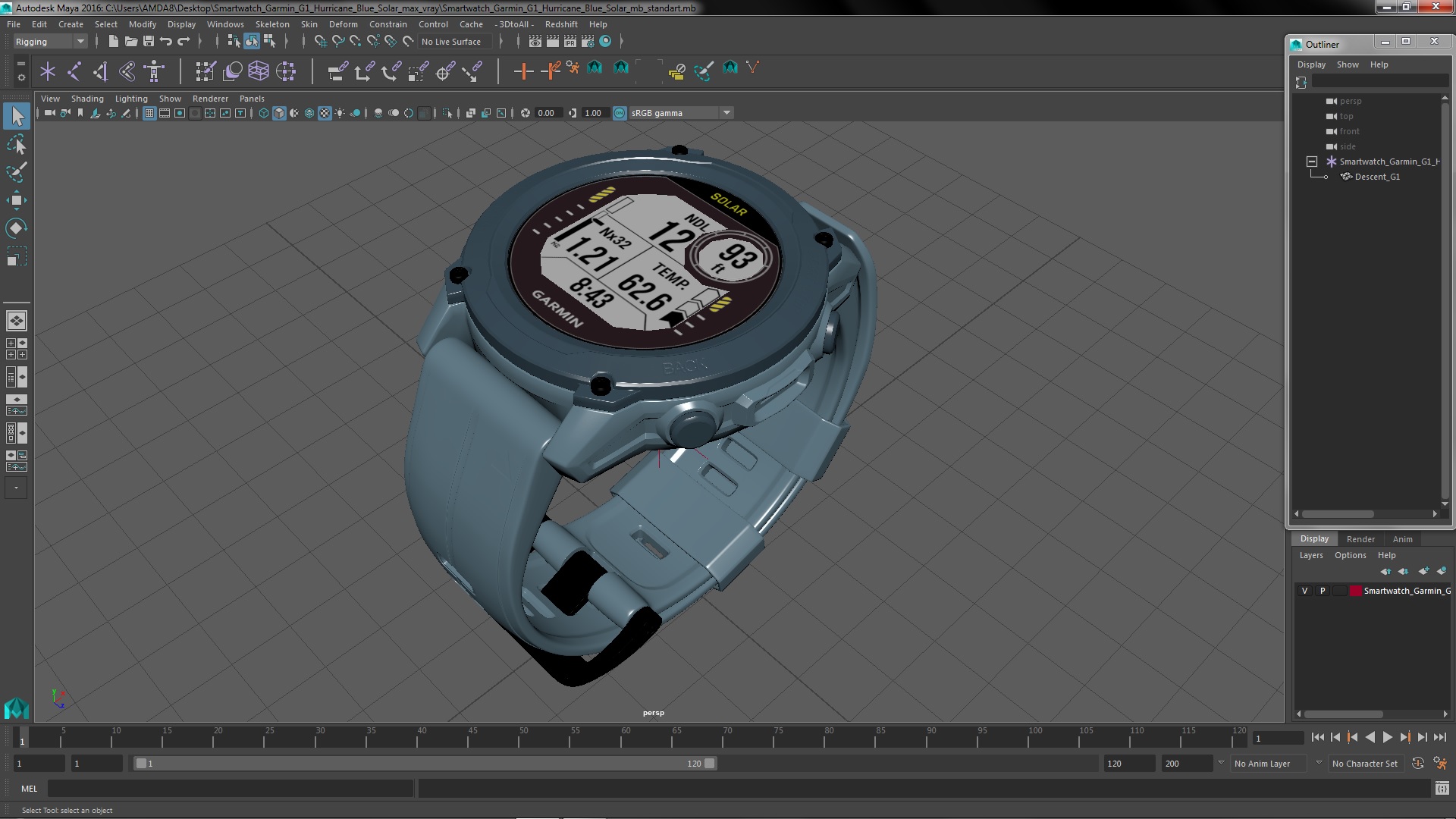Open the Outliner Display menu
1456x819 pixels.
pos(1311,64)
